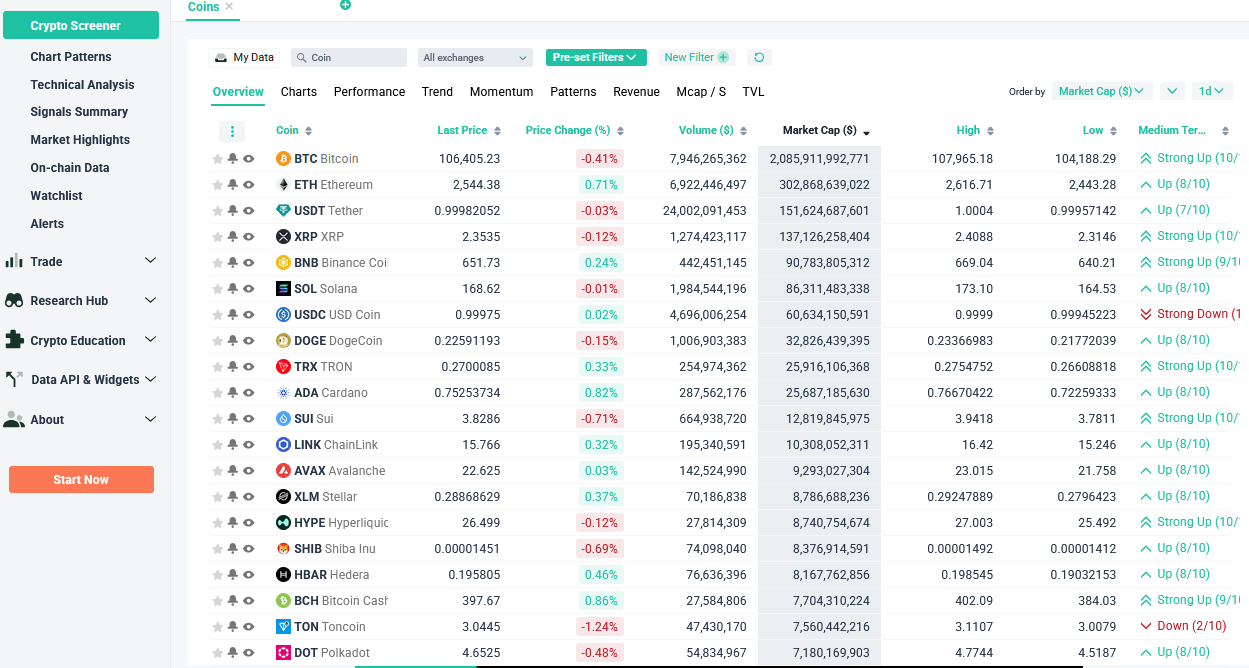The width and height of the screenshot is (1249, 668).
Task: Open the Mcap / S tab
Action: click(x=701, y=92)
